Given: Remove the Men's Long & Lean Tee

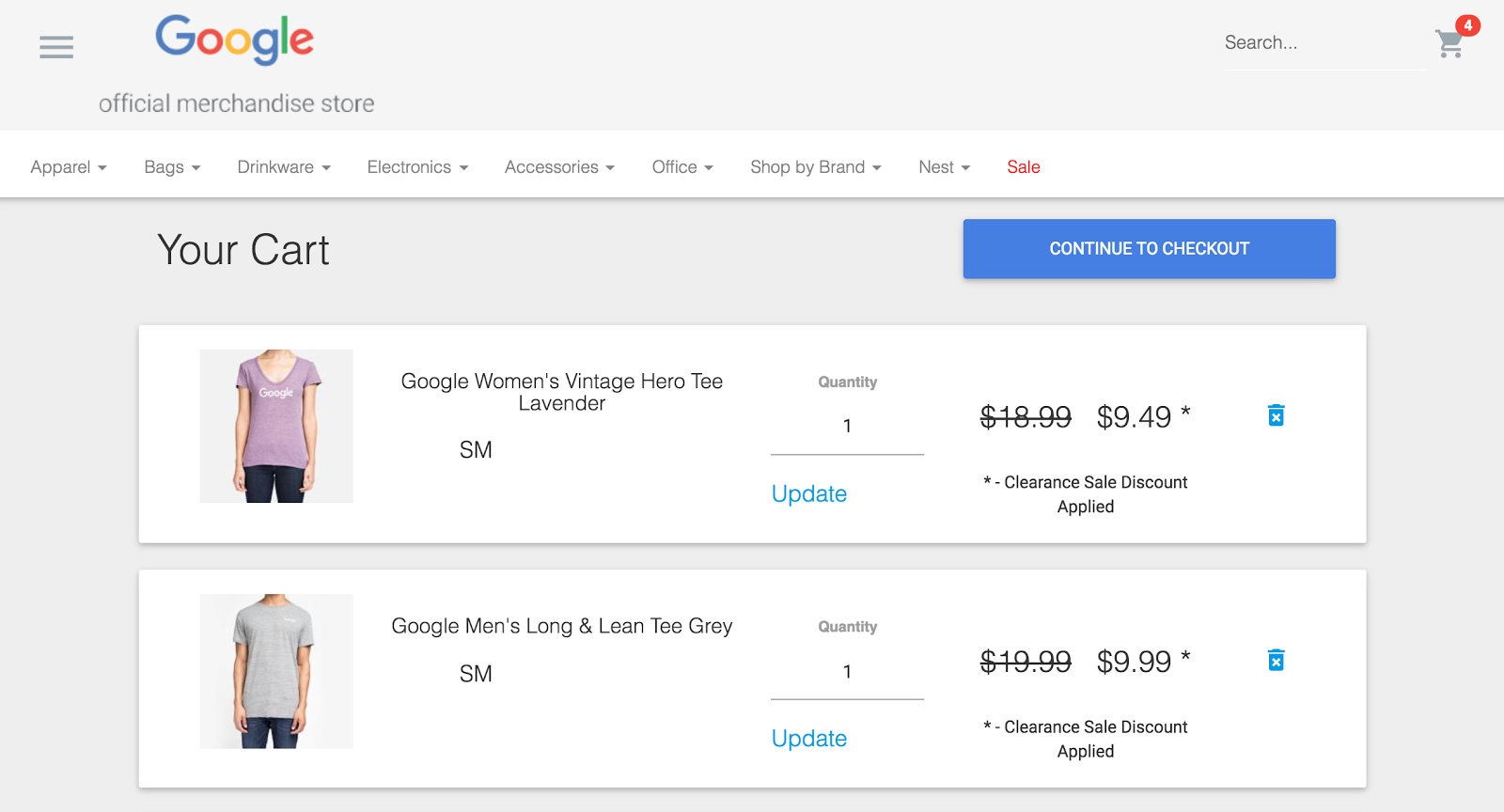Looking at the screenshot, I should (x=1276, y=661).
